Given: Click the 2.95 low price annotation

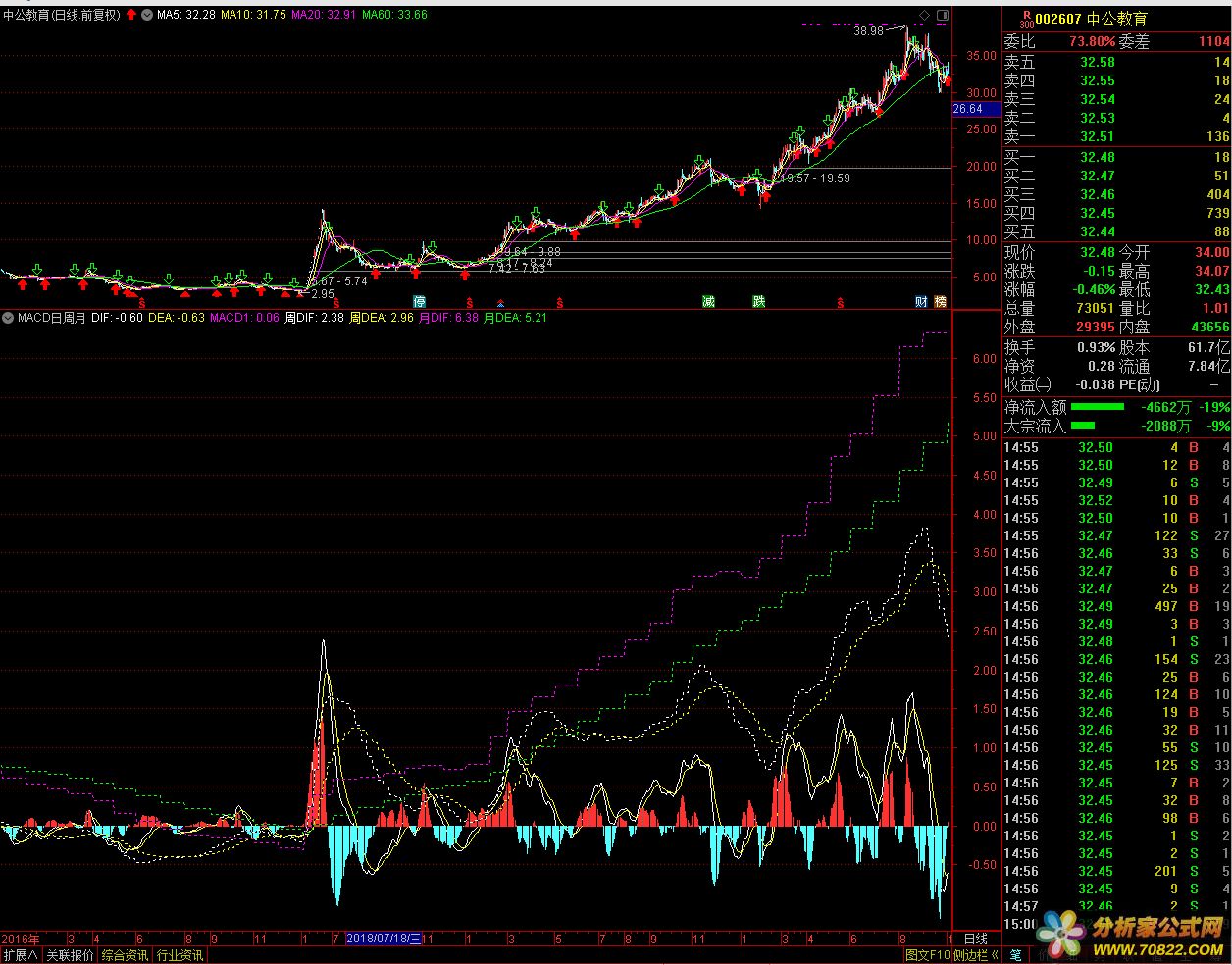Looking at the screenshot, I should coord(323,293).
